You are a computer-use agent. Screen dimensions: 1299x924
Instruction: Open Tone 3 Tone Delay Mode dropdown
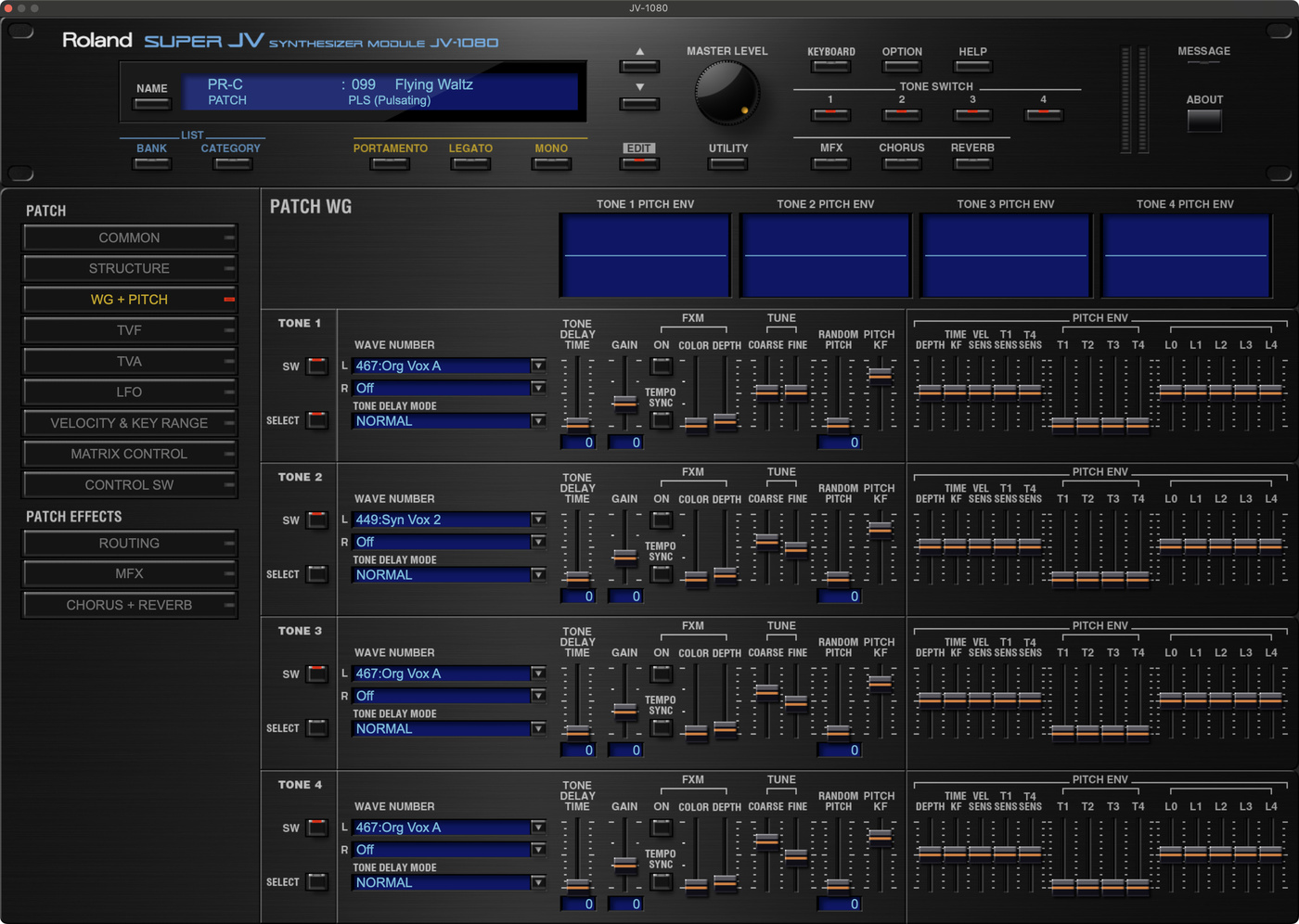tap(449, 729)
